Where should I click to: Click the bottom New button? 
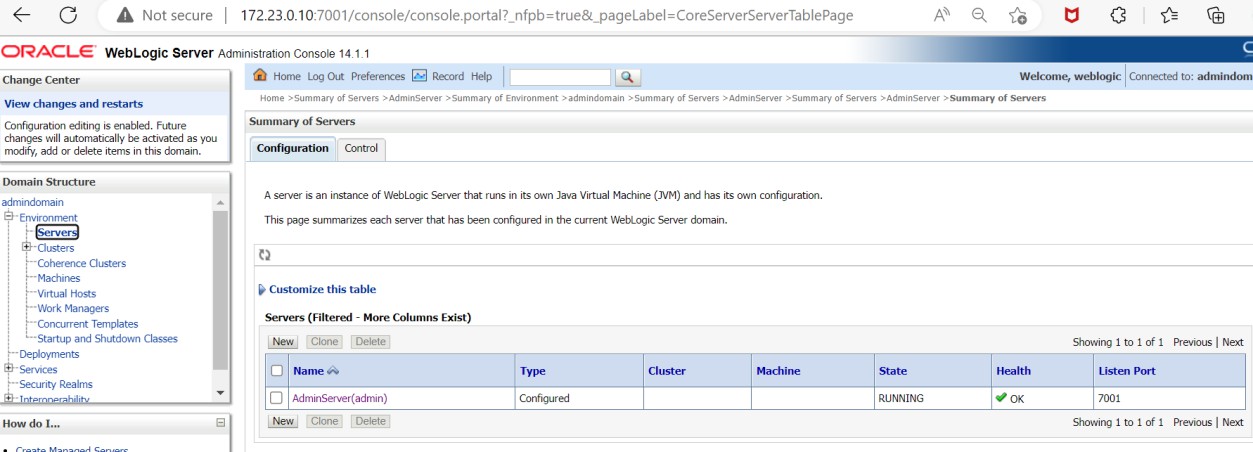[283, 421]
